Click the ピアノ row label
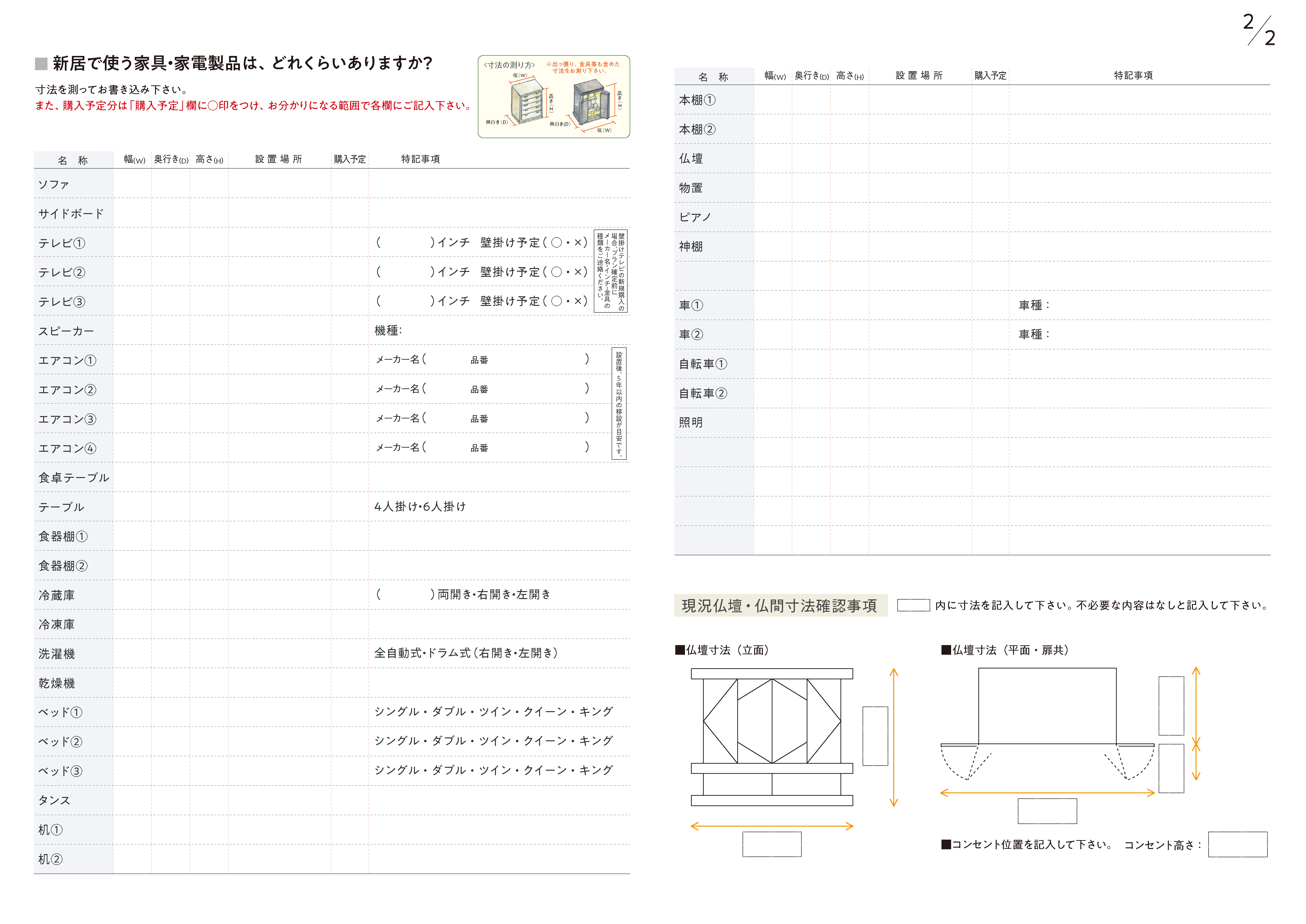The width and height of the screenshot is (1306, 924). (695, 217)
